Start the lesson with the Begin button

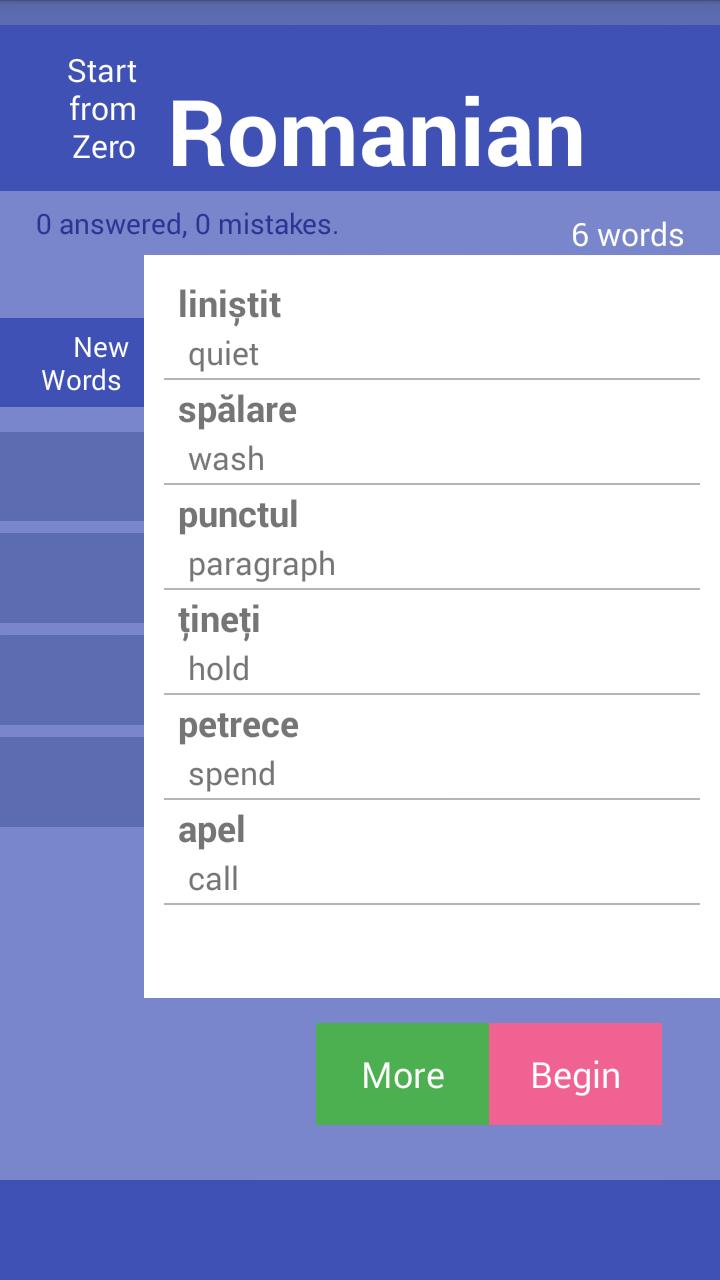(x=575, y=1074)
